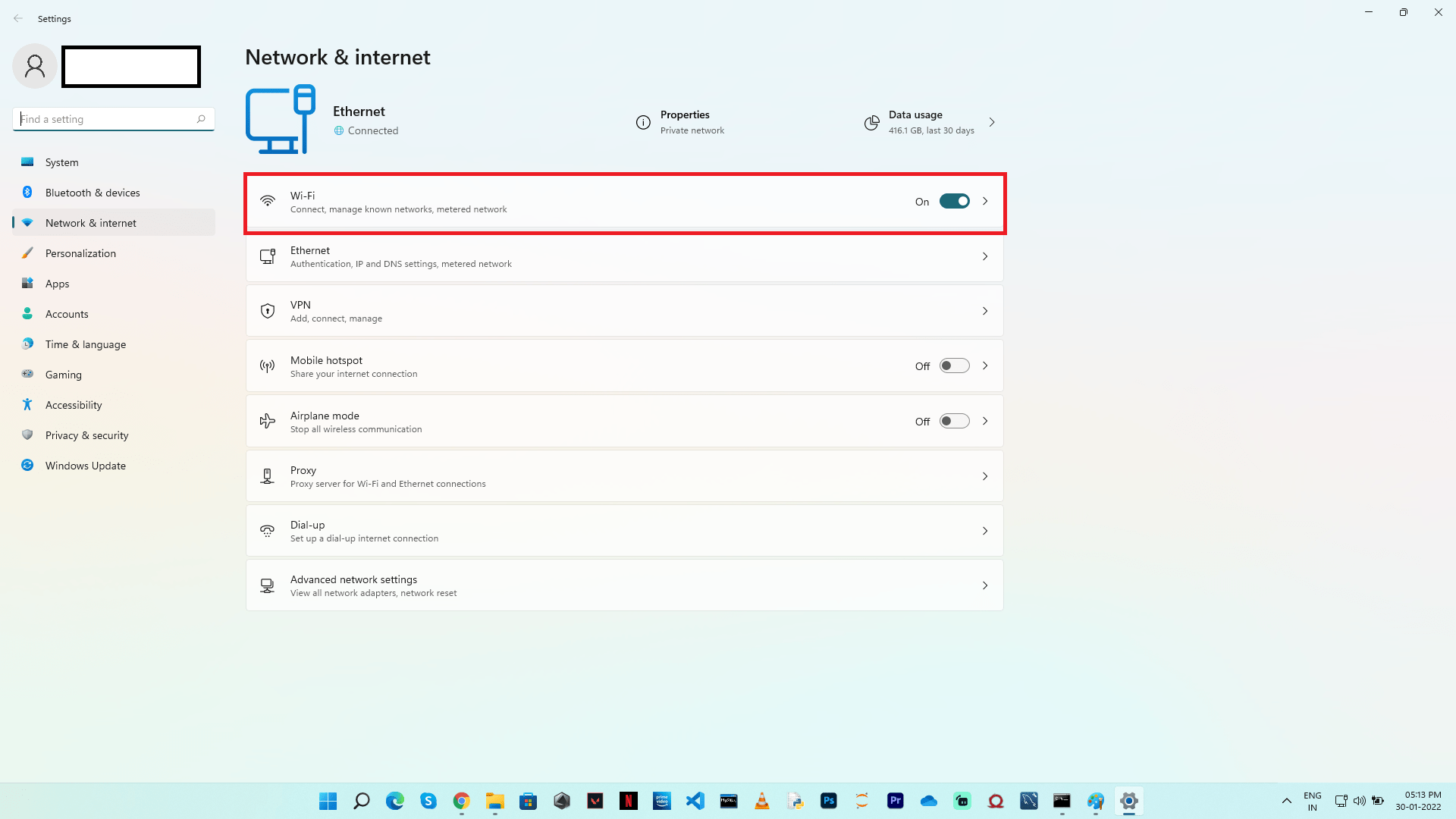Launch Adobe Premiere Pro from taskbar
The image size is (1456, 819).
click(896, 801)
